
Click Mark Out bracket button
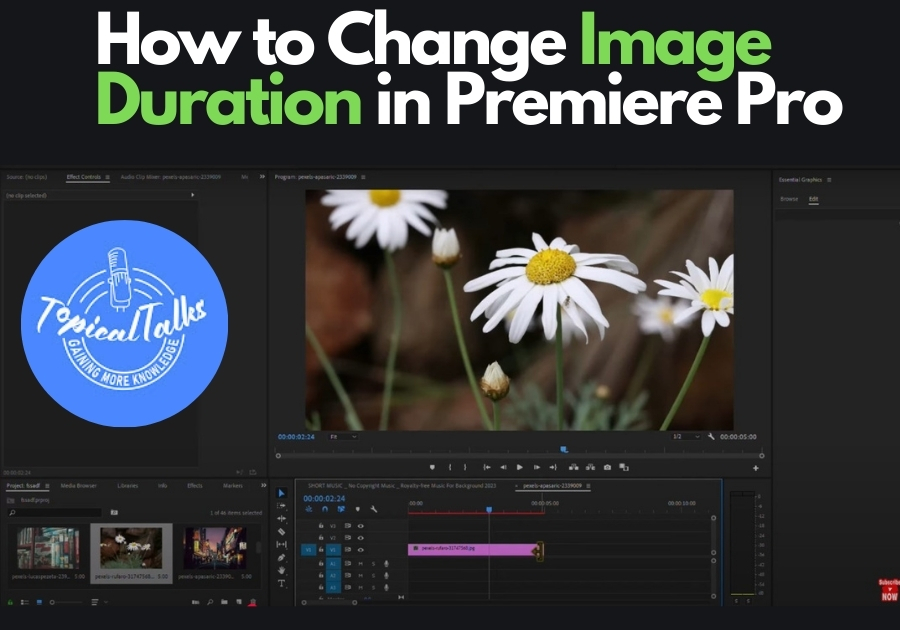(465, 467)
